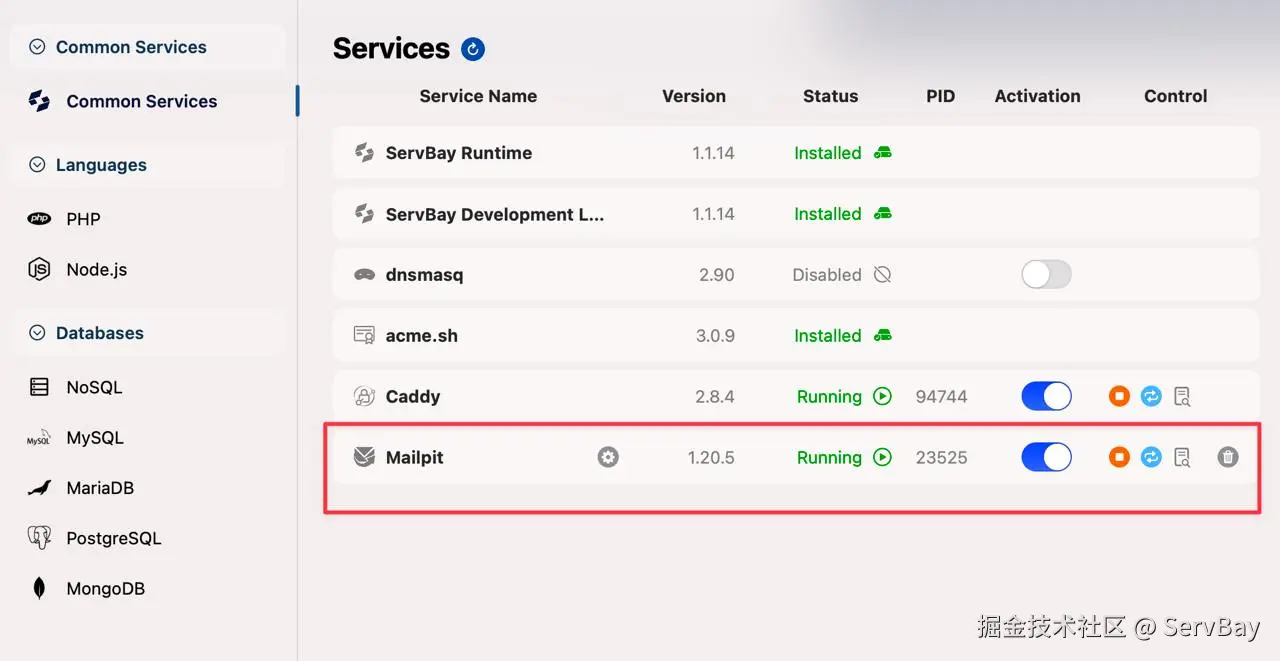Click the dnsmasq mask icon
This screenshot has width=1280, height=661.
pyautogui.click(x=365, y=274)
